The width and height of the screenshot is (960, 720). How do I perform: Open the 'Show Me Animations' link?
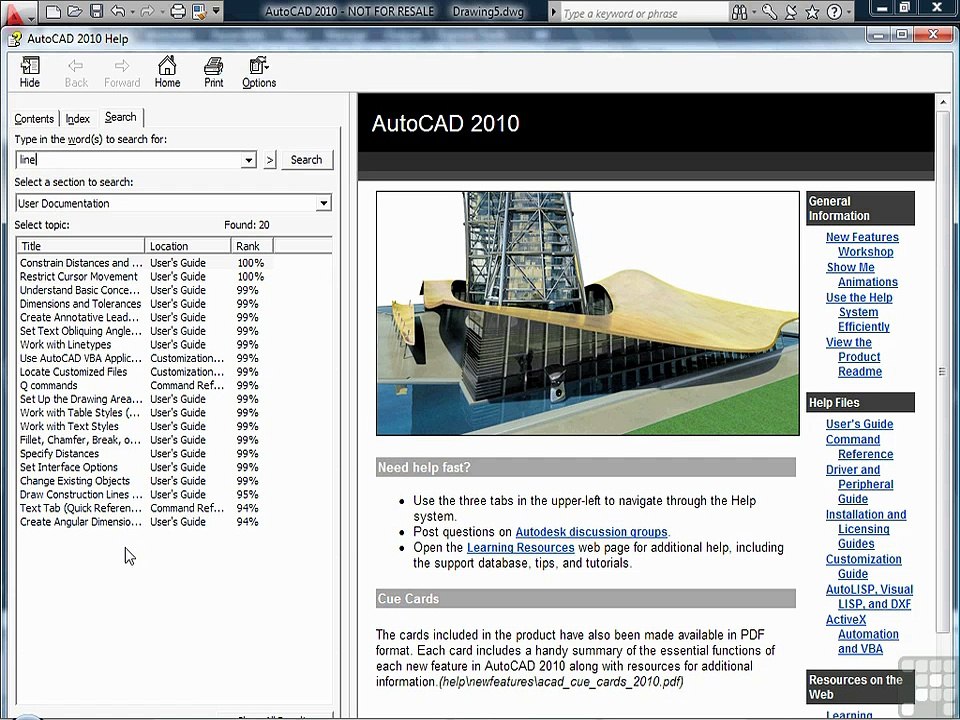click(862, 274)
